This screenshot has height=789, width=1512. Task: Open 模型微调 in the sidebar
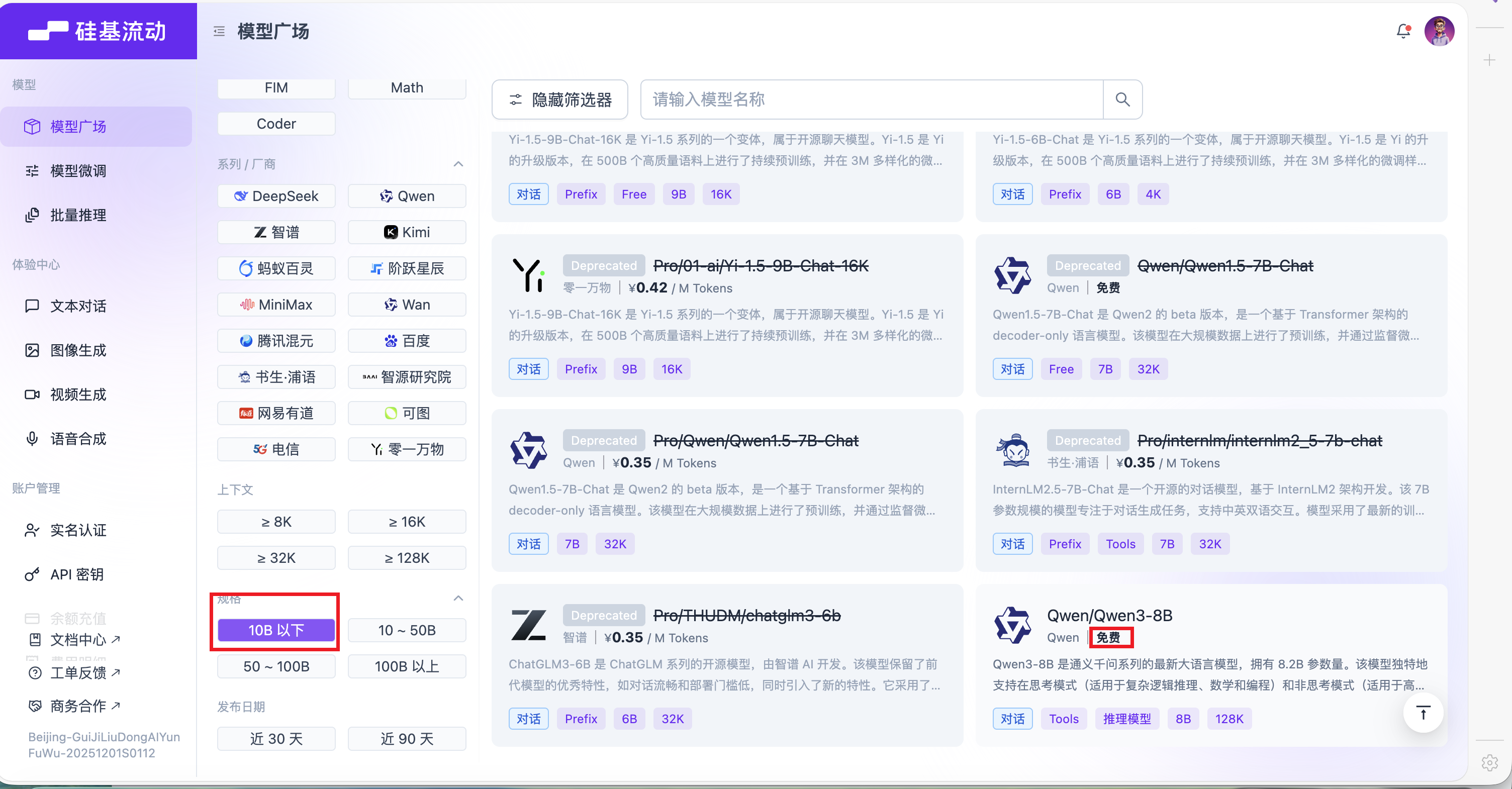(x=78, y=171)
